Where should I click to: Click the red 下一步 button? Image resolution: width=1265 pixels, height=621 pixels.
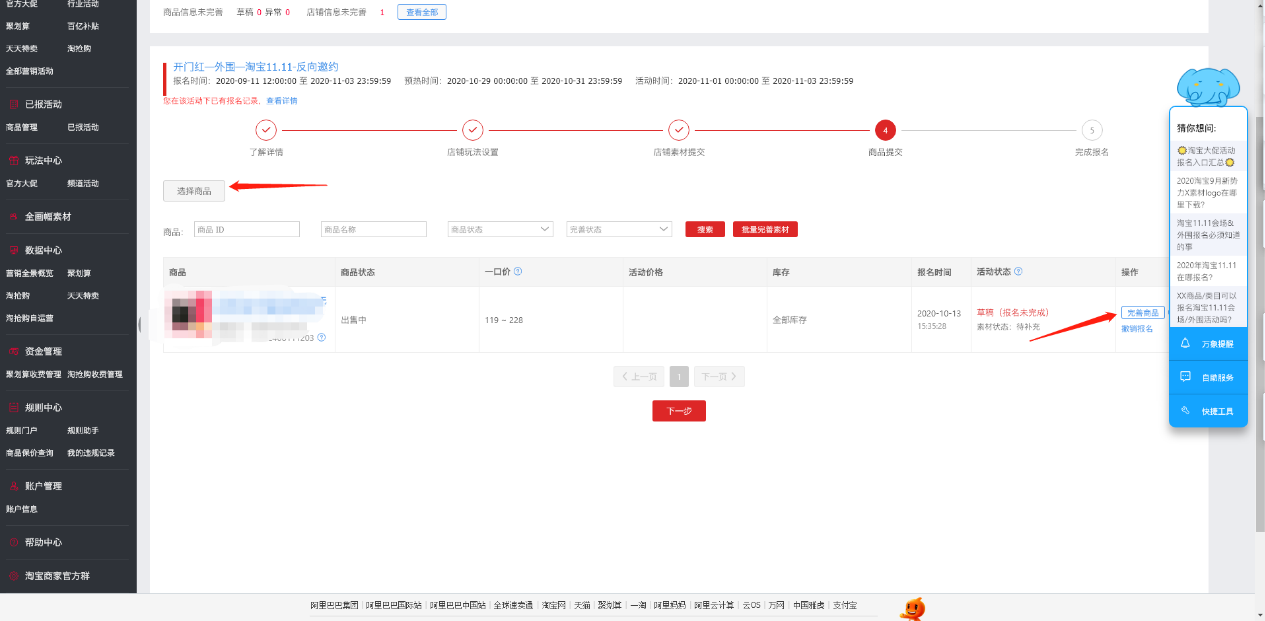tap(679, 411)
